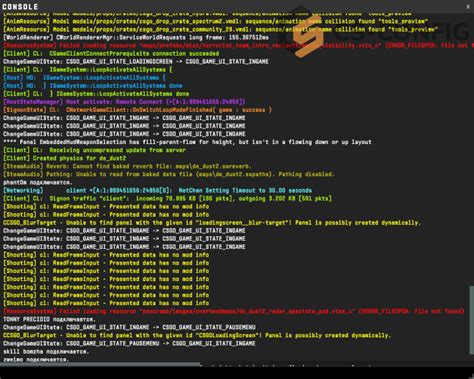
Task: Select the loadingscreen__blur-target CCSGO_BlurTarget line
Action: tap(212, 223)
